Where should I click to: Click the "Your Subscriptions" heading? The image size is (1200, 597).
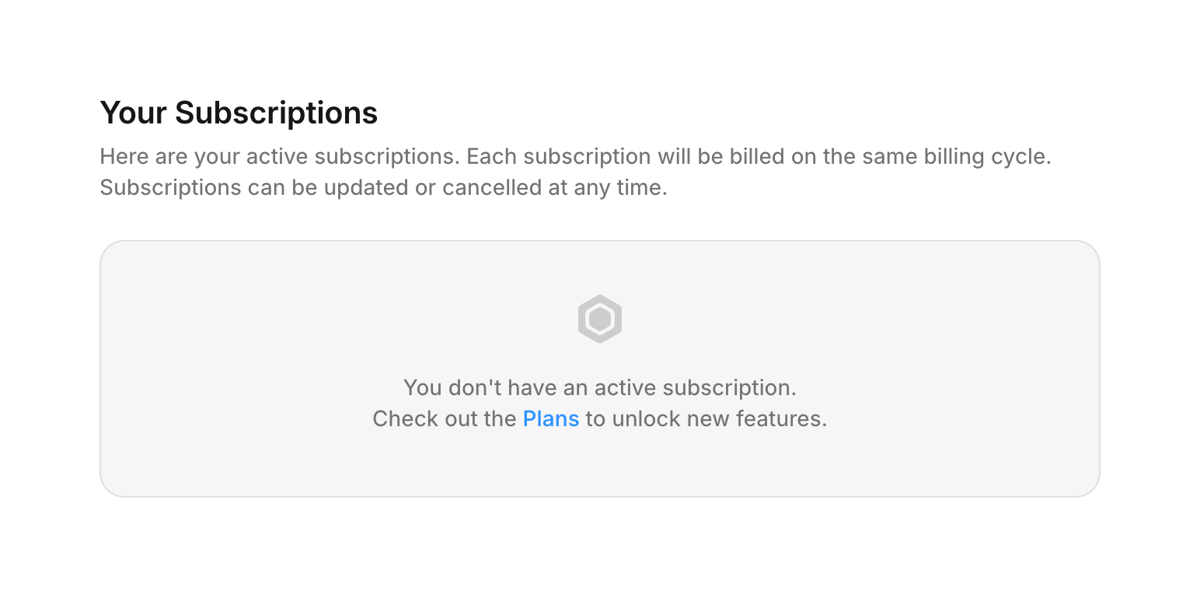click(238, 113)
